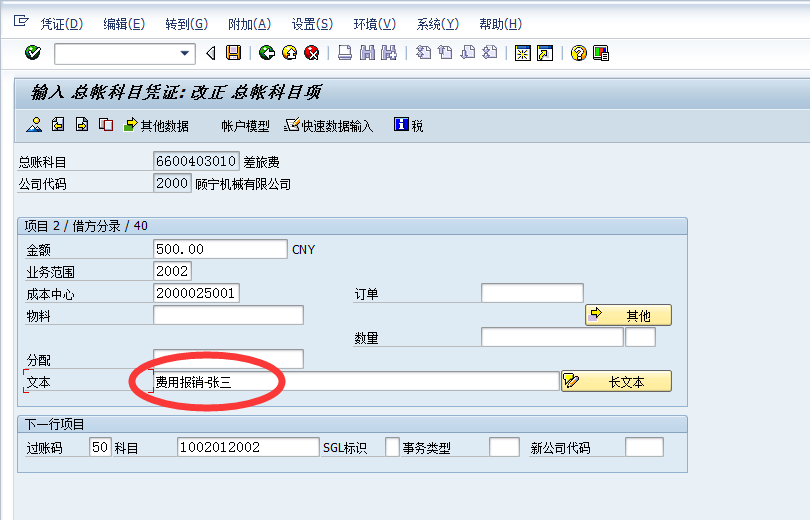Open the yellow Help question mark icon
The width and height of the screenshot is (810, 520).
[579, 53]
